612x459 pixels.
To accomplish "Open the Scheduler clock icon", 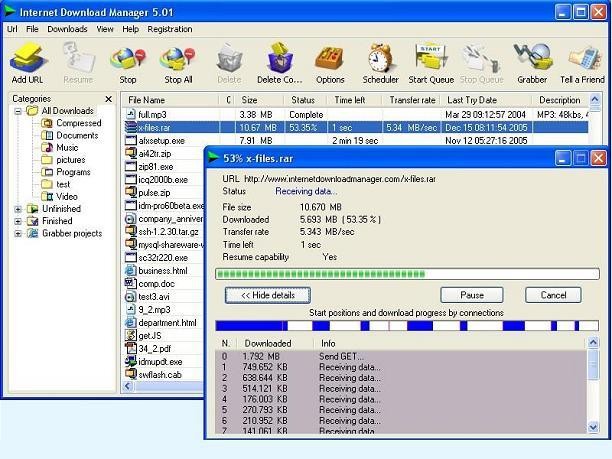I will click(380, 59).
